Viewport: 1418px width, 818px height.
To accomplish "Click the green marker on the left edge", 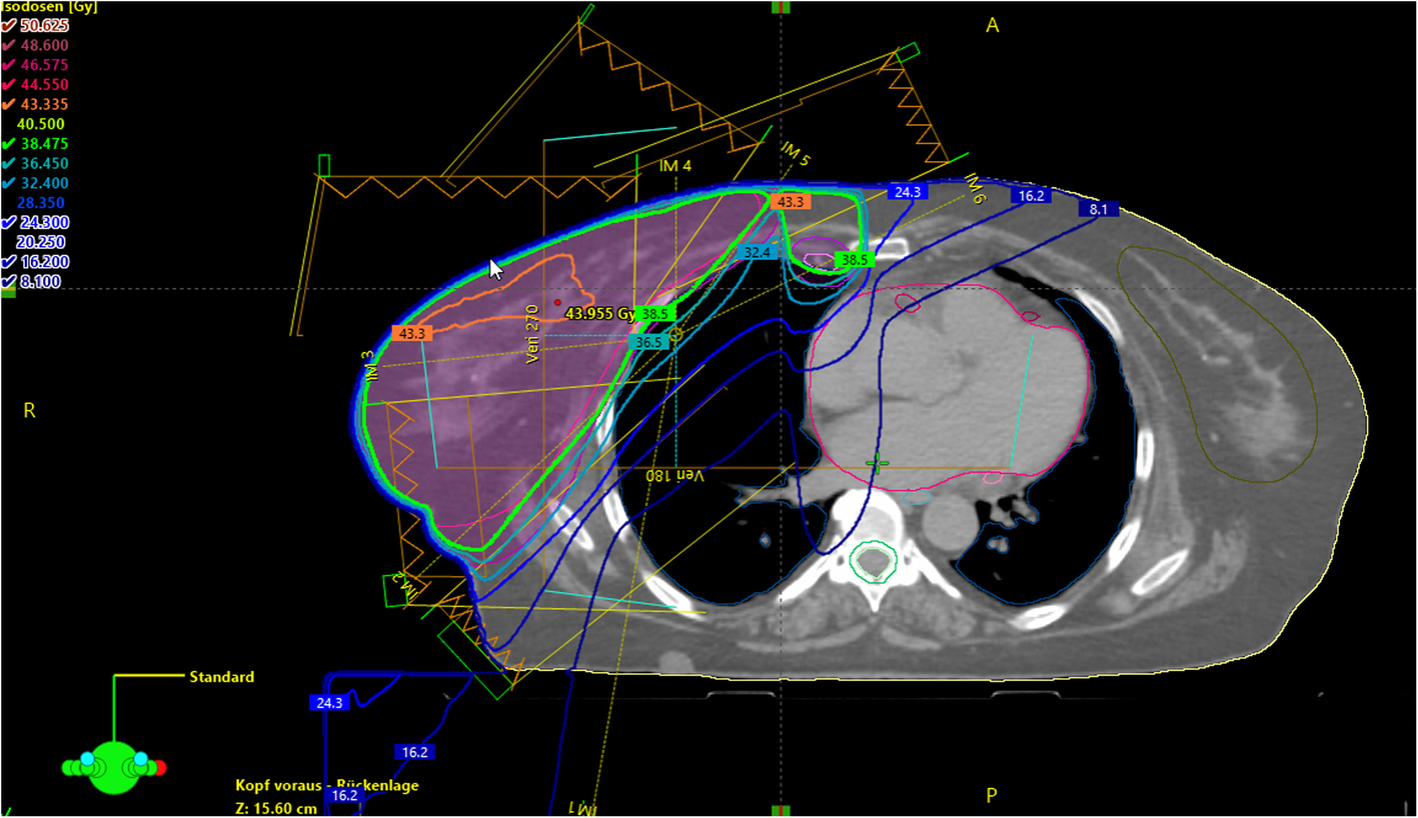I will point(7,292).
